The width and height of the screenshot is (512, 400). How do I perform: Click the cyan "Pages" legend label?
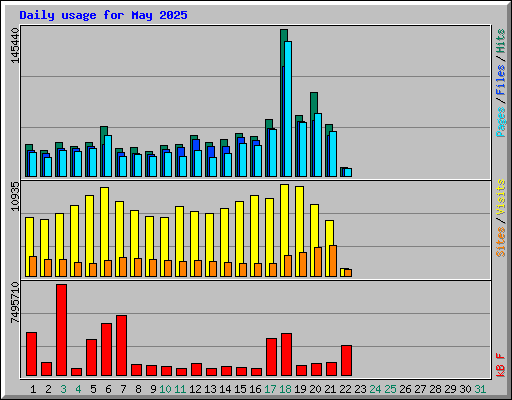pos(501,122)
